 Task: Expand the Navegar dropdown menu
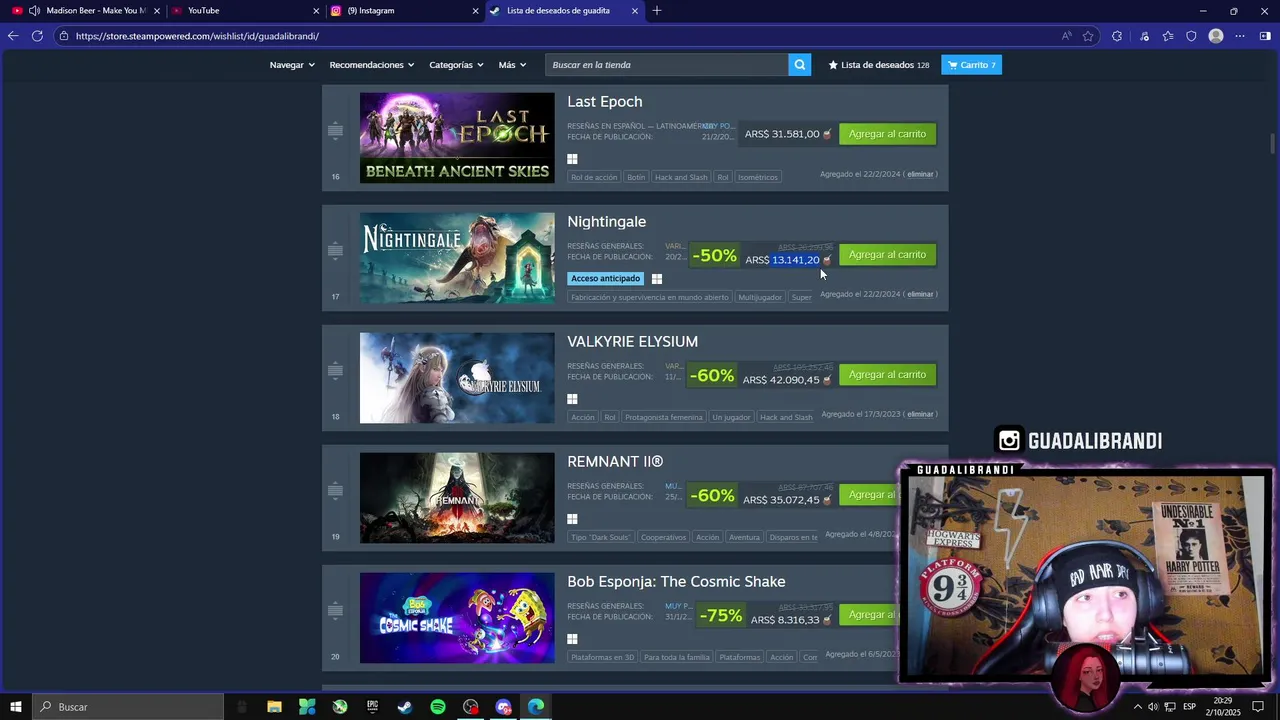click(x=292, y=65)
